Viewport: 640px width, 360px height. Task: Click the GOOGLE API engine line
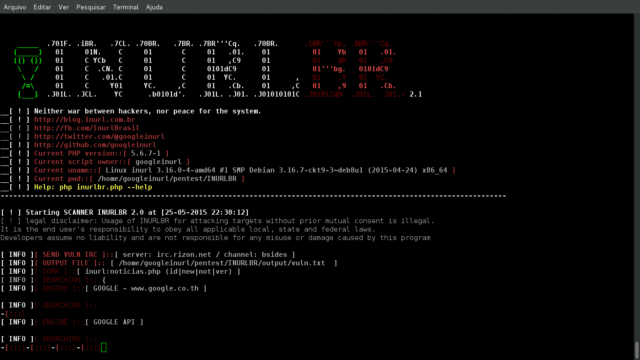click(x=114, y=322)
